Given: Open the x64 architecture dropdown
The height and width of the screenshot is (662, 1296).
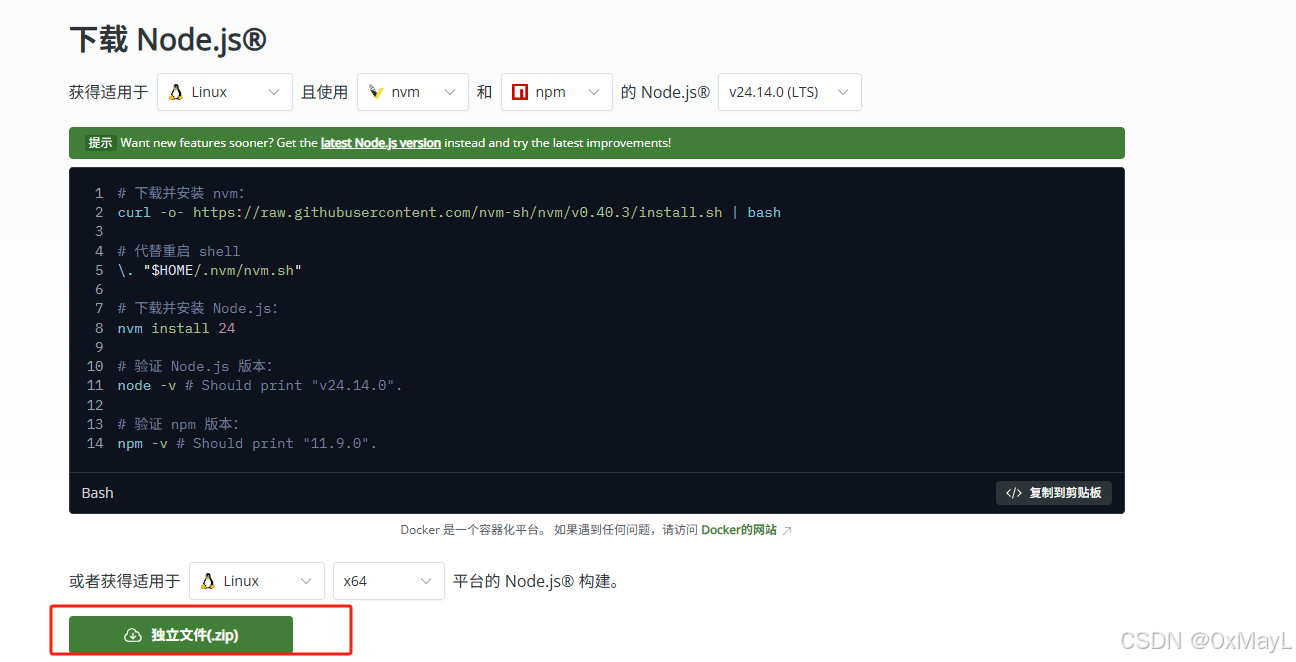Looking at the screenshot, I should pos(389,581).
